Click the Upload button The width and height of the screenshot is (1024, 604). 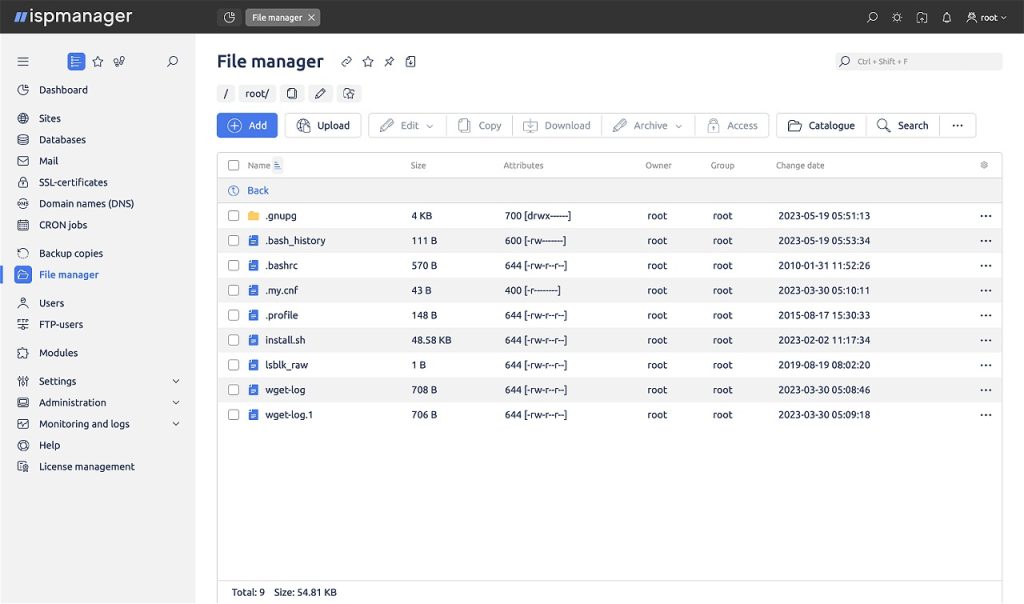[x=322, y=125]
